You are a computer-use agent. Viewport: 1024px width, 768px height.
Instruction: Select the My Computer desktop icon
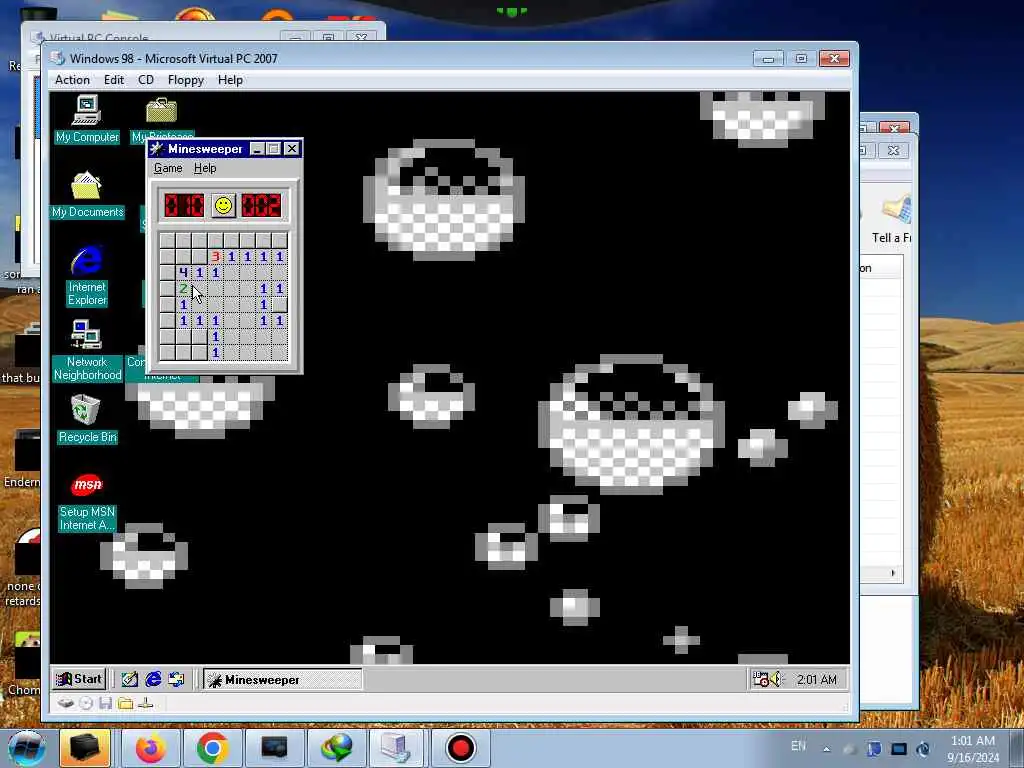87,118
